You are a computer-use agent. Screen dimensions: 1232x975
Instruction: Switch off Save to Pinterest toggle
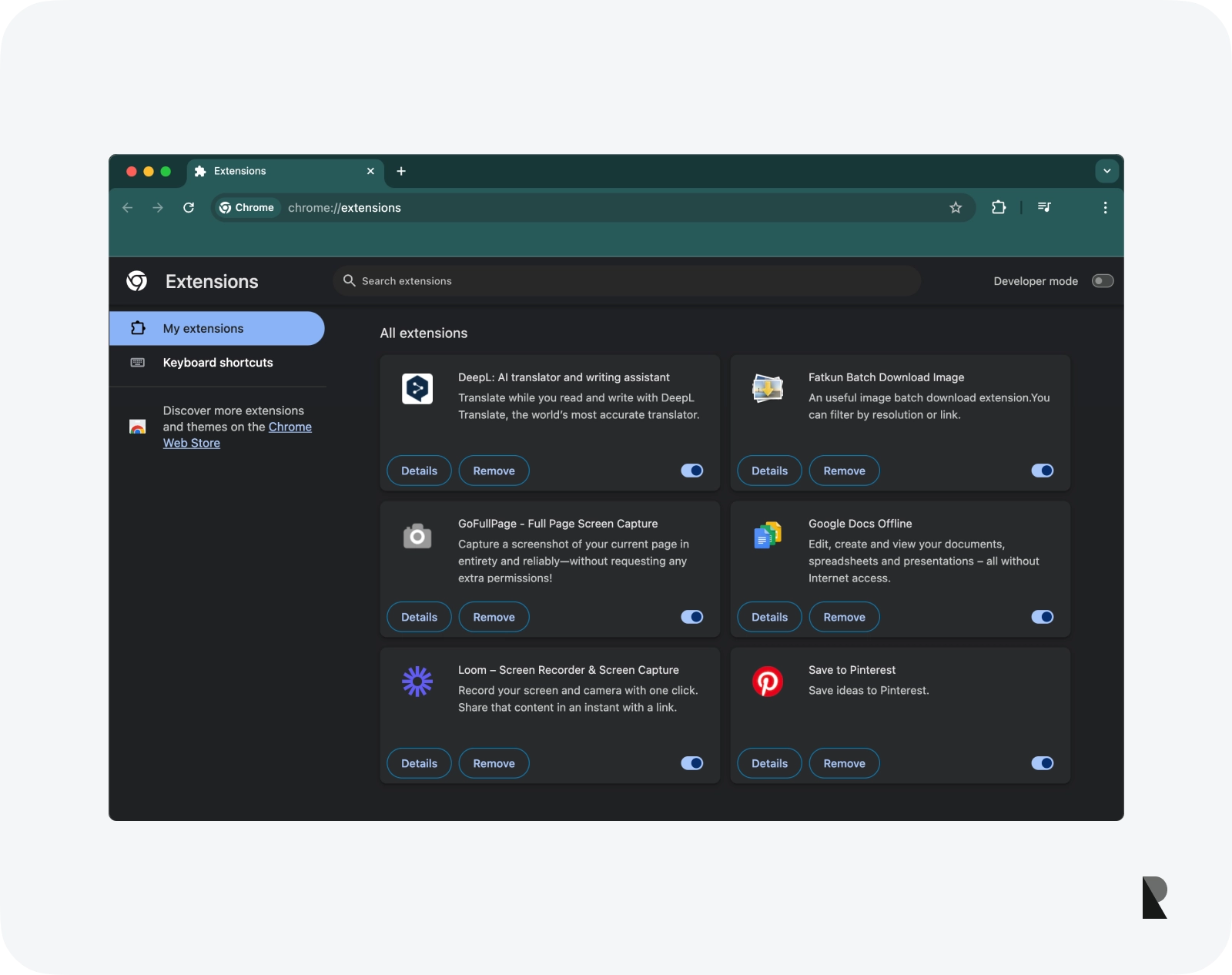1043,763
